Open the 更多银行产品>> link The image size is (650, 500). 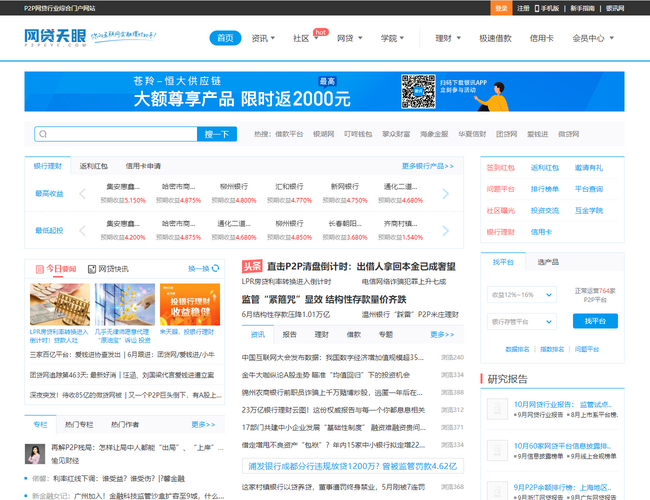pyautogui.click(x=427, y=166)
